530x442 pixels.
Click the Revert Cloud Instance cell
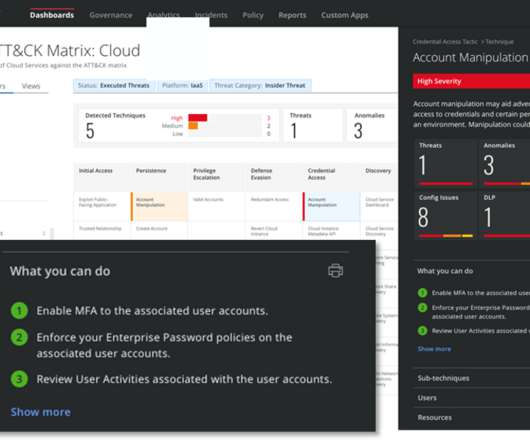pyautogui.click(x=274, y=231)
